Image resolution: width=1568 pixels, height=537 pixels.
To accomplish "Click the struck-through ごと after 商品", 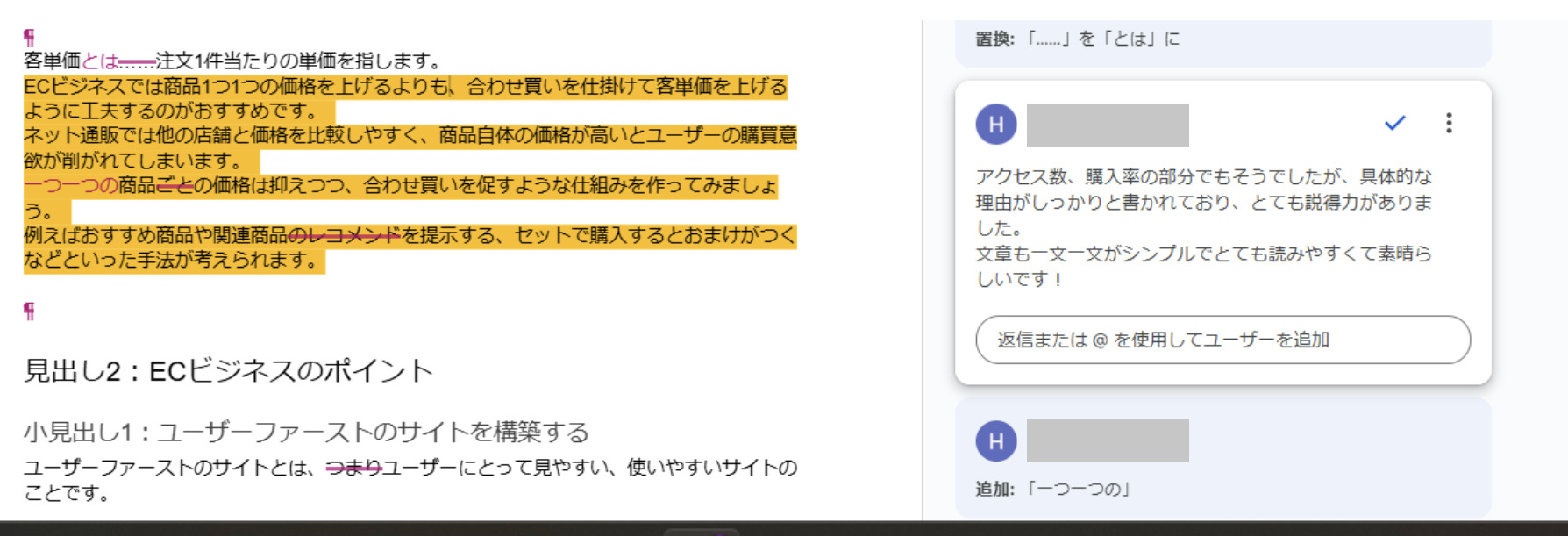I will tap(174, 186).
